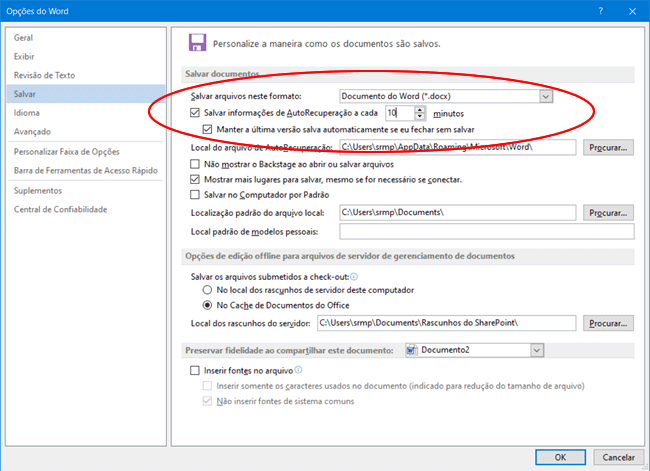650x471 pixels.
Task: Check Salvar no Computador por Padrão
Action: point(196,195)
